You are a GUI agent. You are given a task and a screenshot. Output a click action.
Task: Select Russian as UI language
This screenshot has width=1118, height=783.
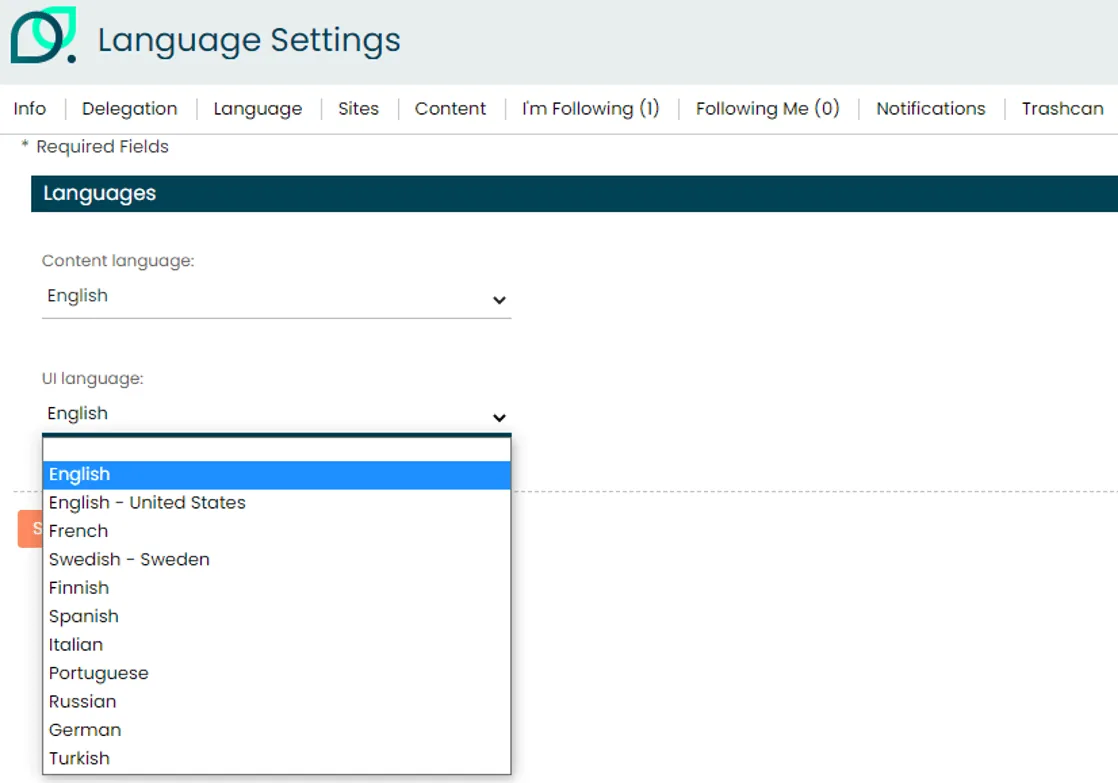click(277, 702)
